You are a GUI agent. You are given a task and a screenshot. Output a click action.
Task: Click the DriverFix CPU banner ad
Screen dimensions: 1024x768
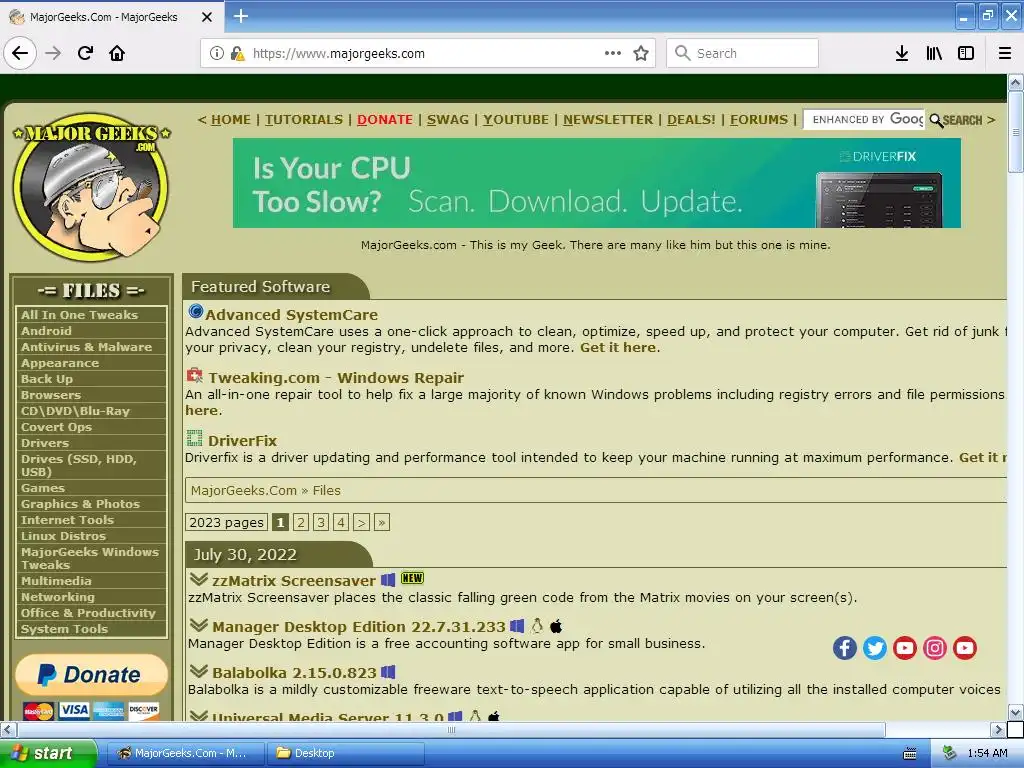[x=596, y=183]
